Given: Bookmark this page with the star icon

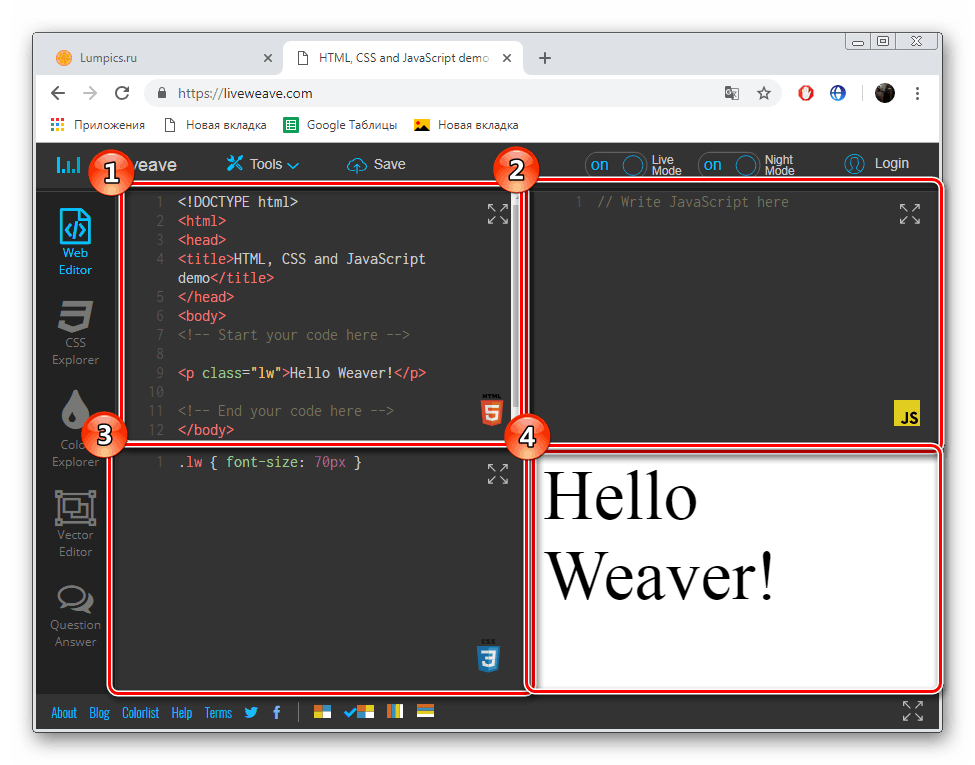Looking at the screenshot, I should 764,93.
